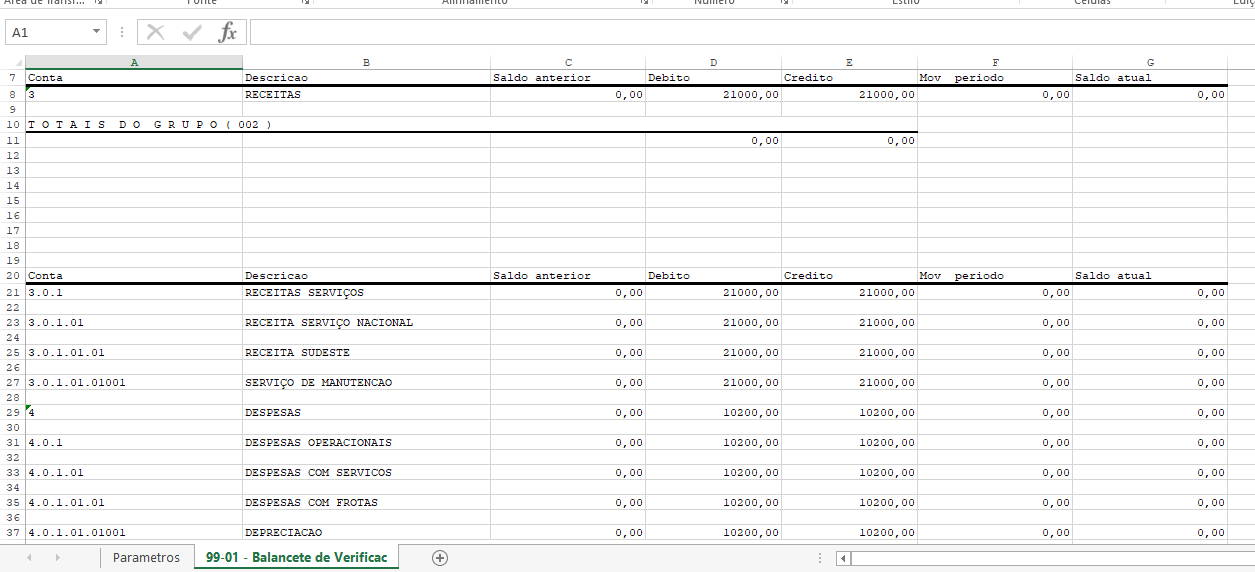Open the Insert Function fx dialog
The width and height of the screenshot is (1255, 572).
[x=228, y=32]
